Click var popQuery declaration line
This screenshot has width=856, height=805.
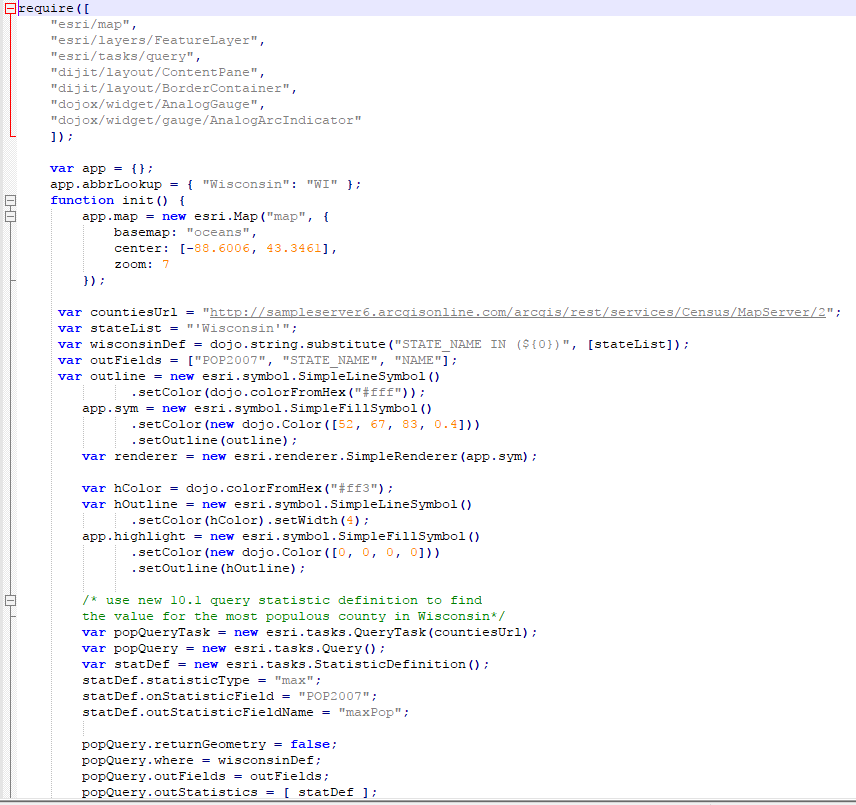click(234, 648)
